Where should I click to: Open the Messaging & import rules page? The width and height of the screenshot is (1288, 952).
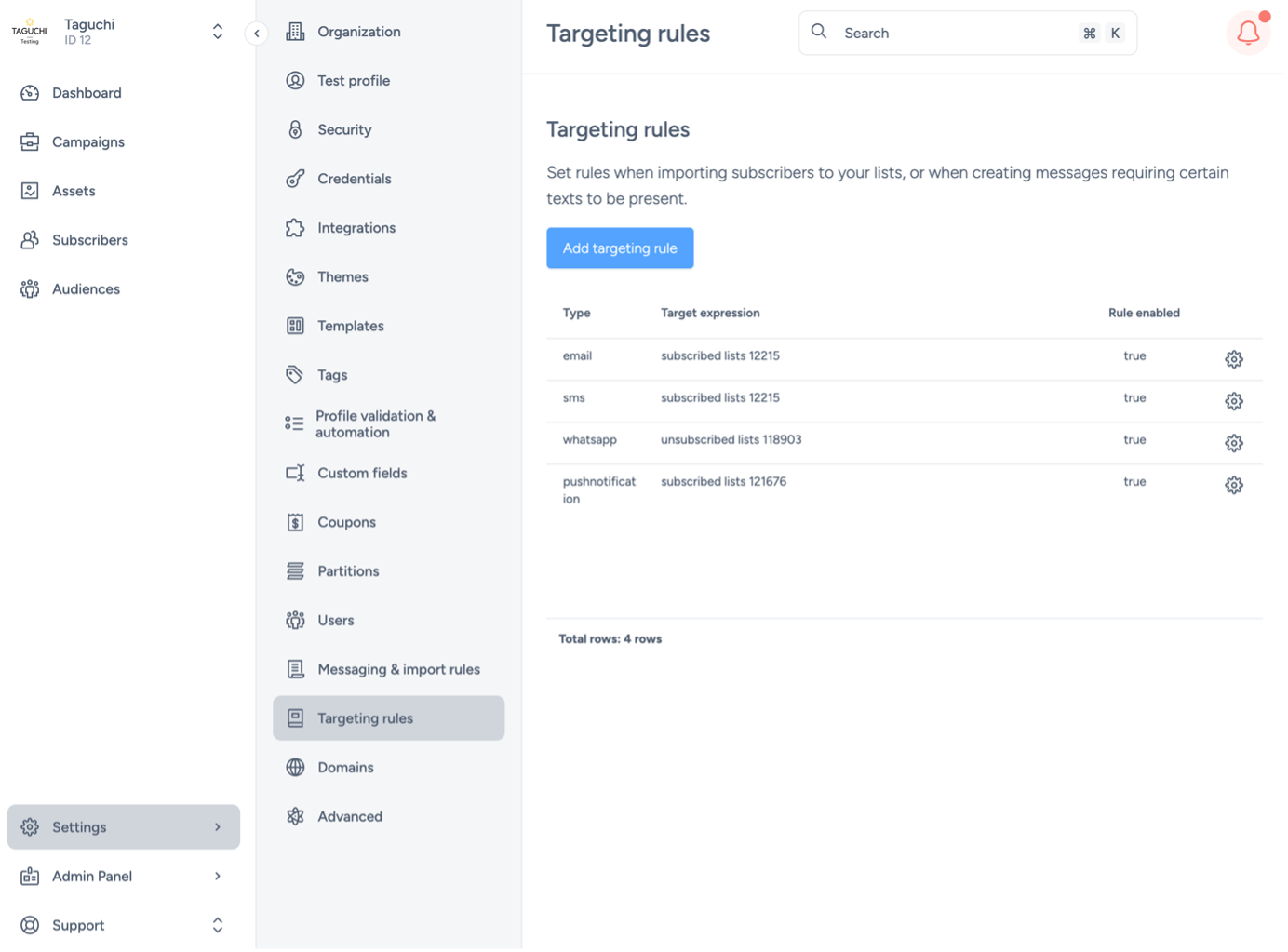pyautogui.click(x=398, y=668)
